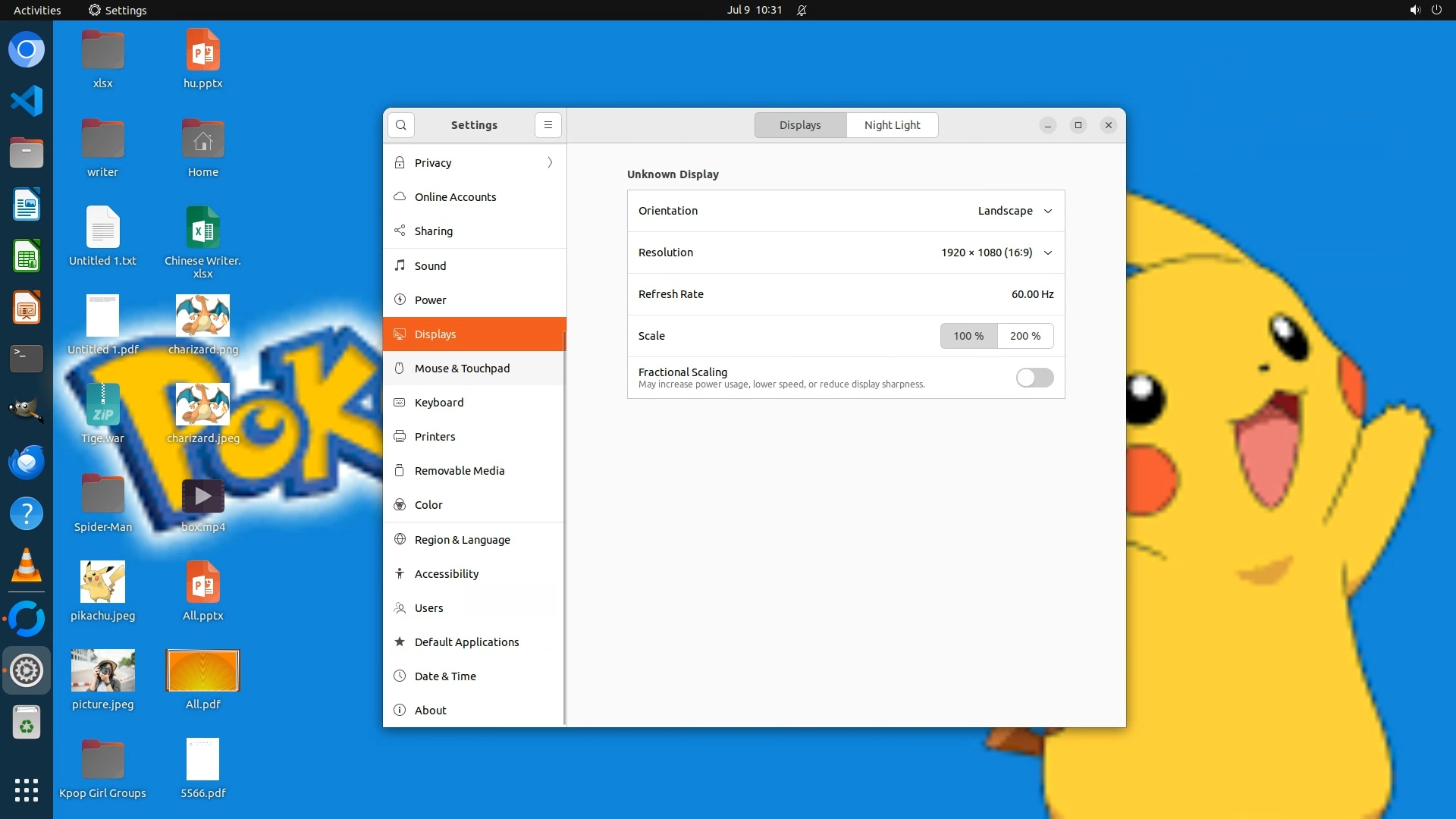Screen dimensions: 1456x819
Task: Click the Accessibility figure icon
Action: click(400, 574)
